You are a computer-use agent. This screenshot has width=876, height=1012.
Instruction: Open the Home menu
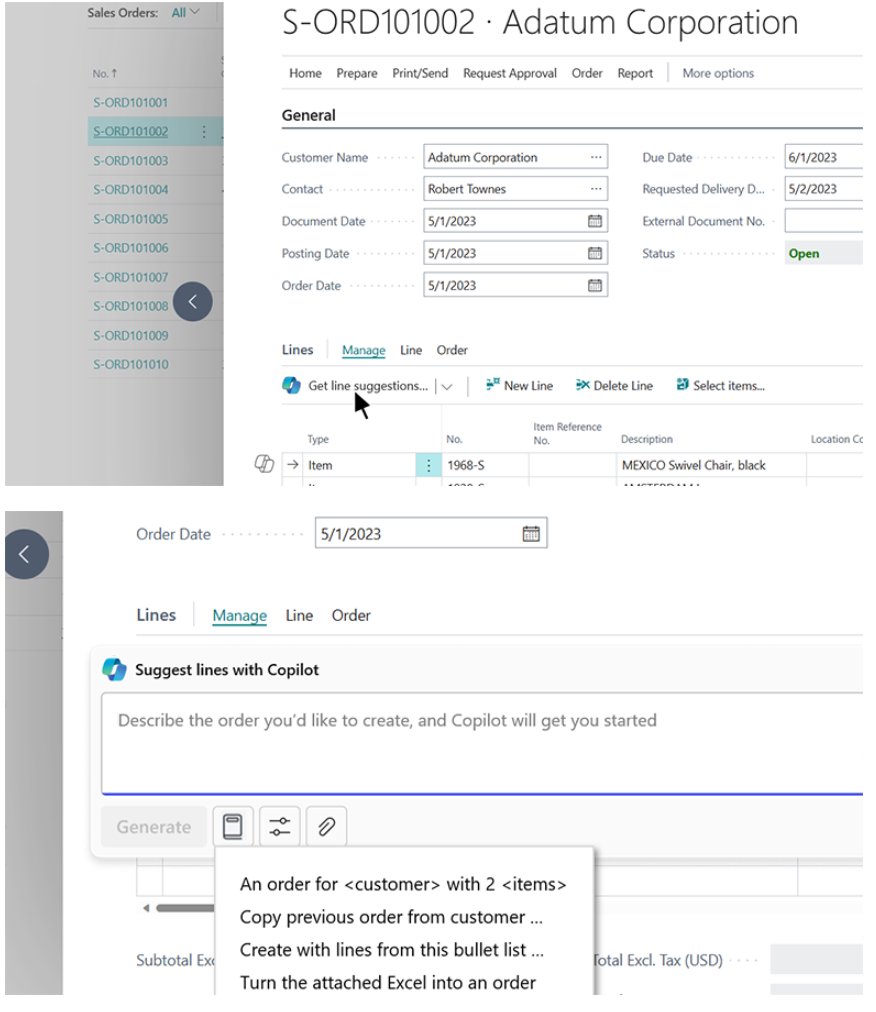click(x=305, y=73)
